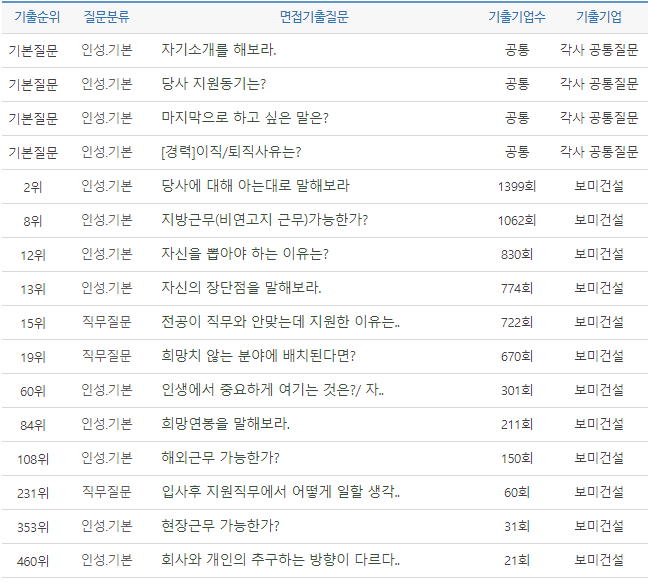
Task: Open the question '자기소개를 해보라.'
Action: tap(219, 50)
